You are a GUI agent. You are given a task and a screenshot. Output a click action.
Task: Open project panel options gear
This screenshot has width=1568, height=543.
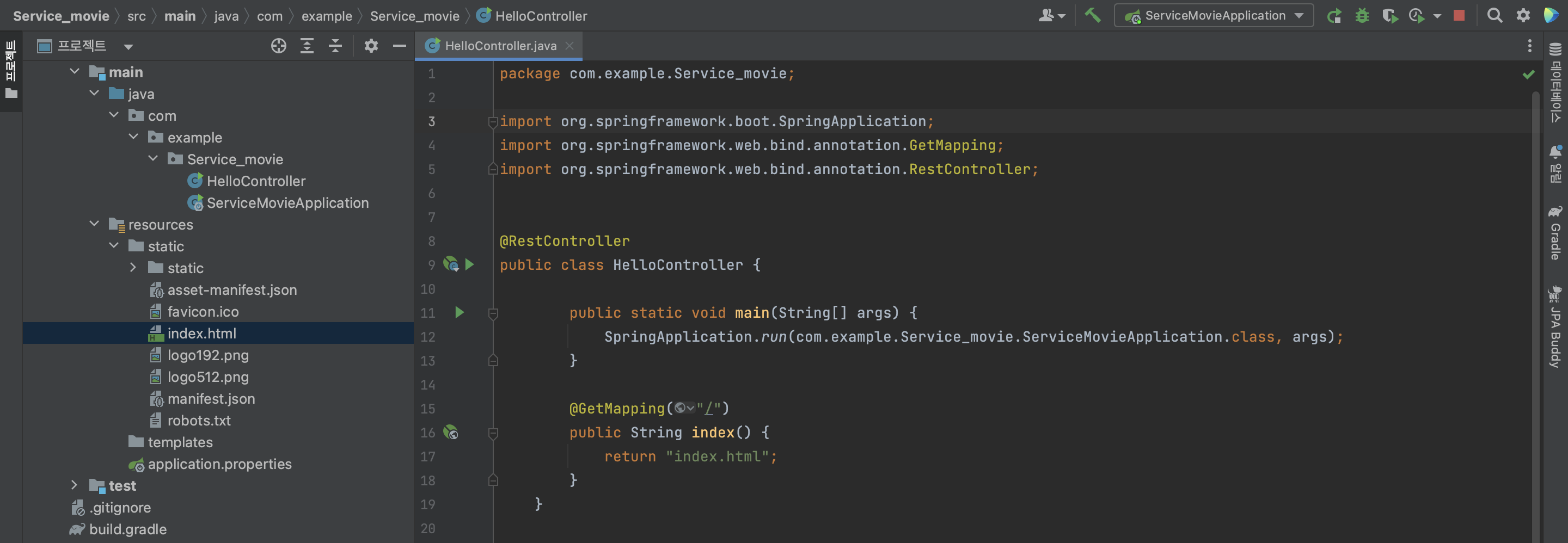[x=371, y=46]
